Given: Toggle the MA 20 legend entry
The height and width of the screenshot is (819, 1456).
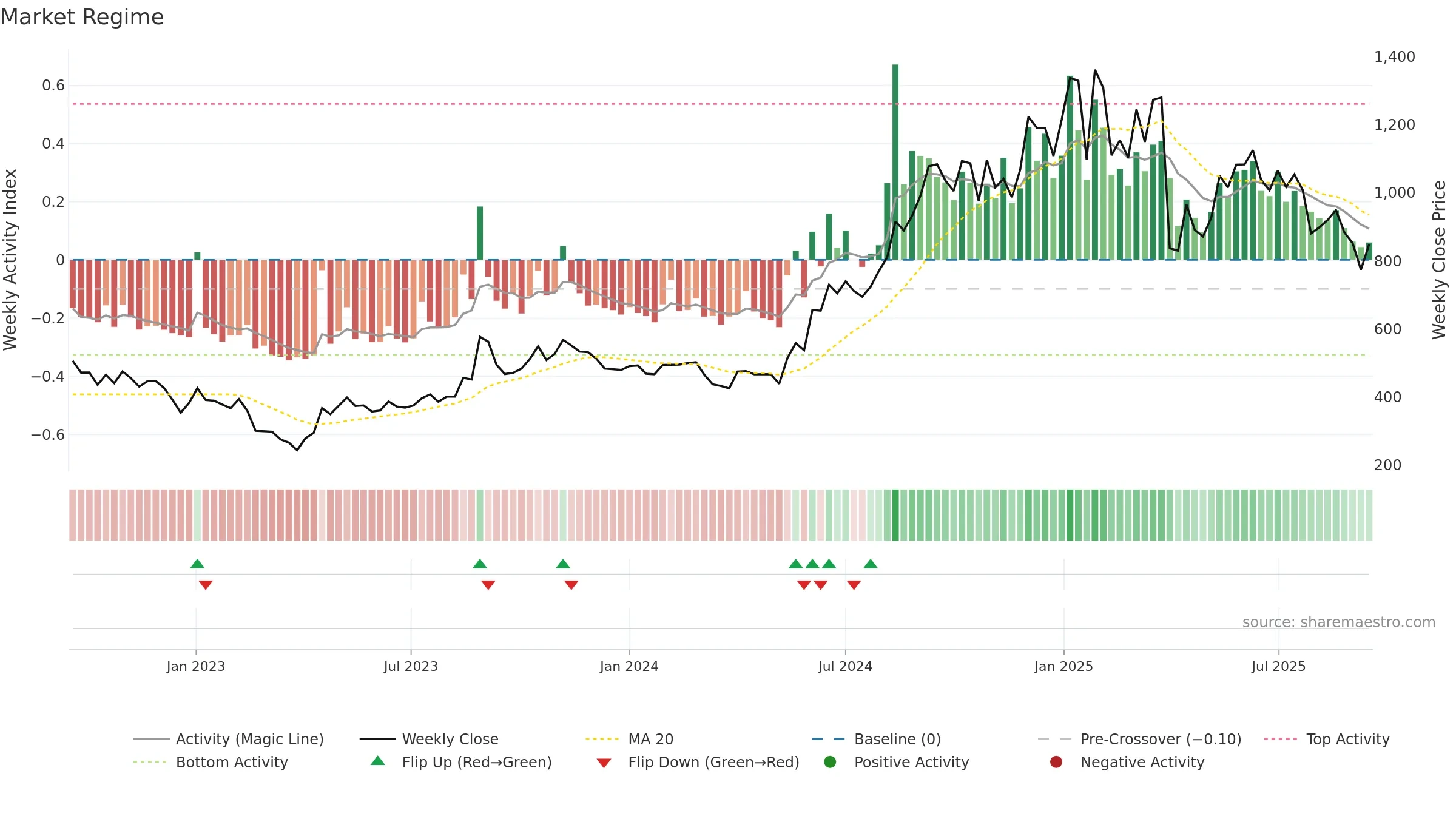Looking at the screenshot, I should pyautogui.click(x=629, y=739).
